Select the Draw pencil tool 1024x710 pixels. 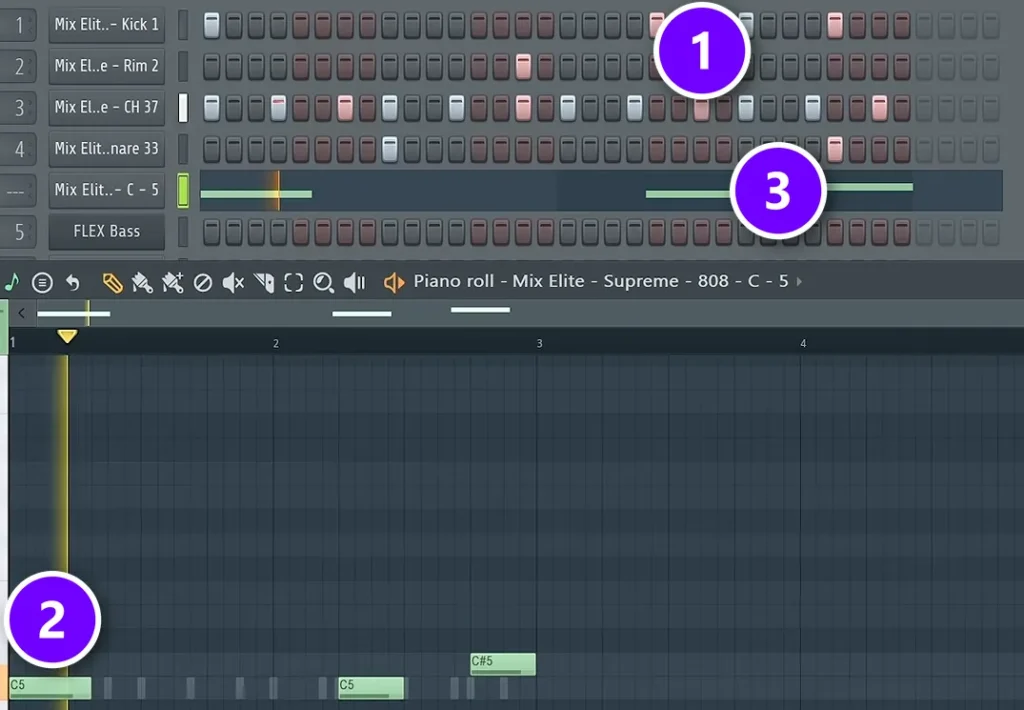click(112, 283)
